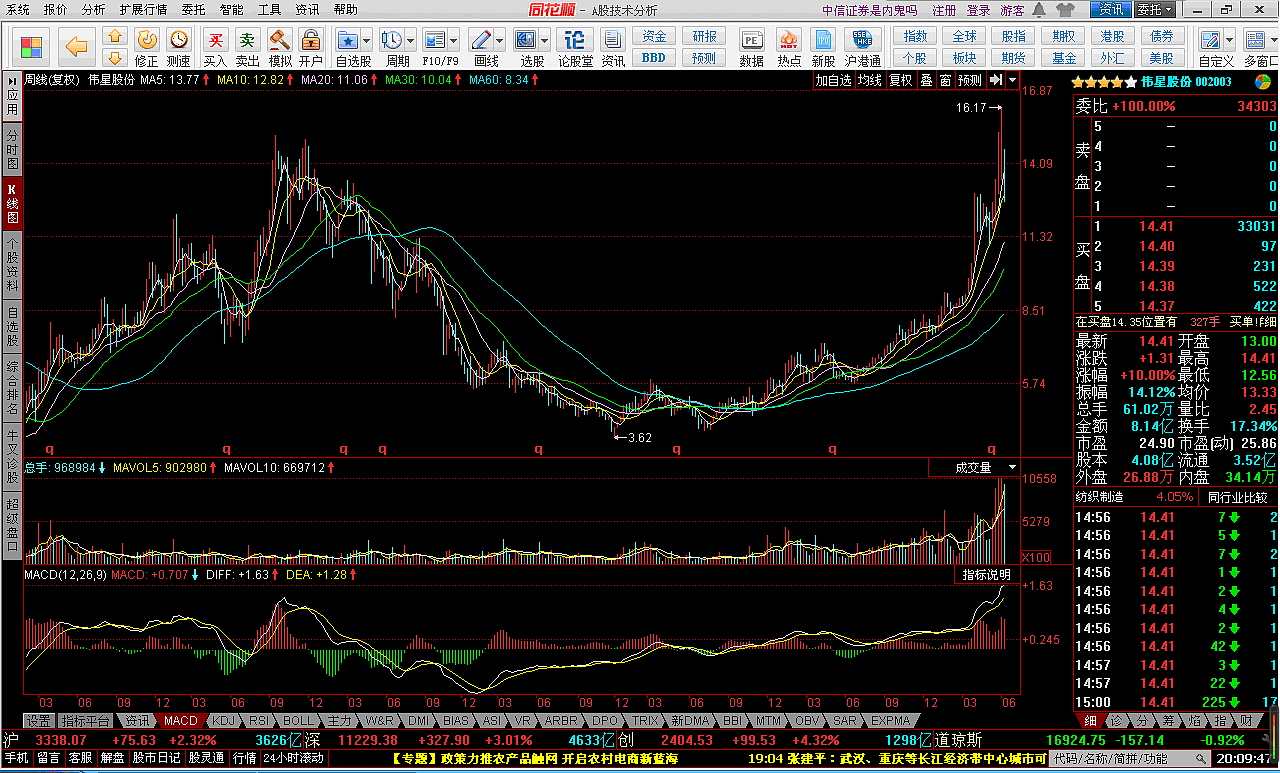Open the 模拟 simulated trading gavel icon
This screenshot has height=773, width=1280.
point(280,40)
